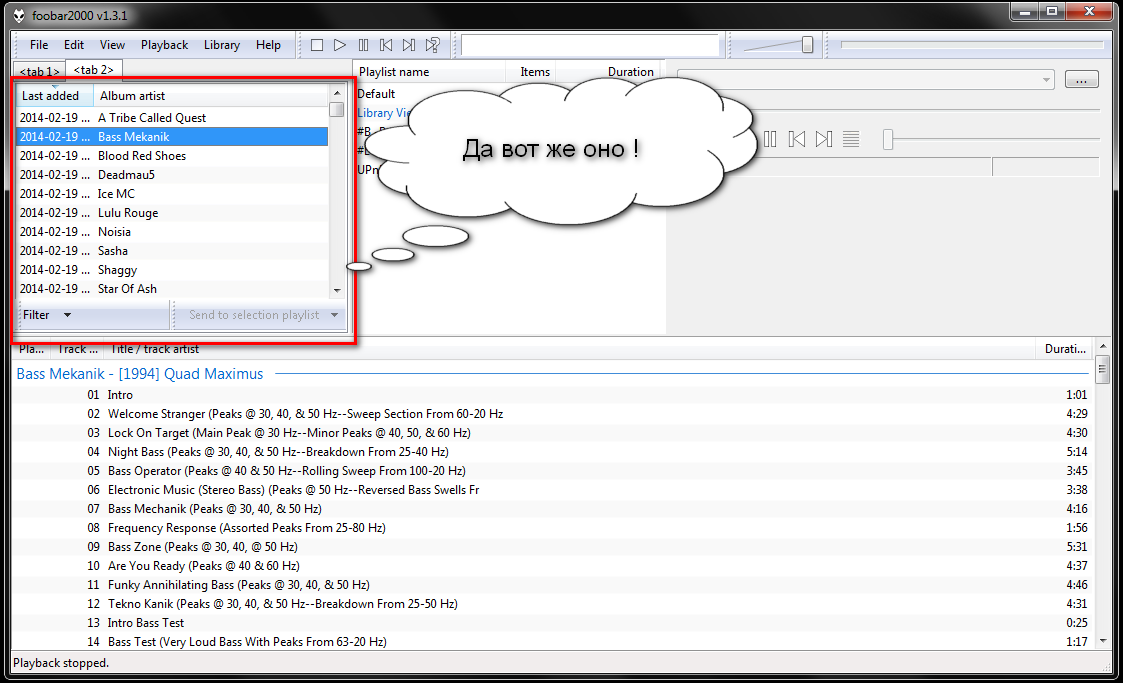1123x683 pixels.
Task: Switch to <tab 1>
Action: click(x=39, y=72)
